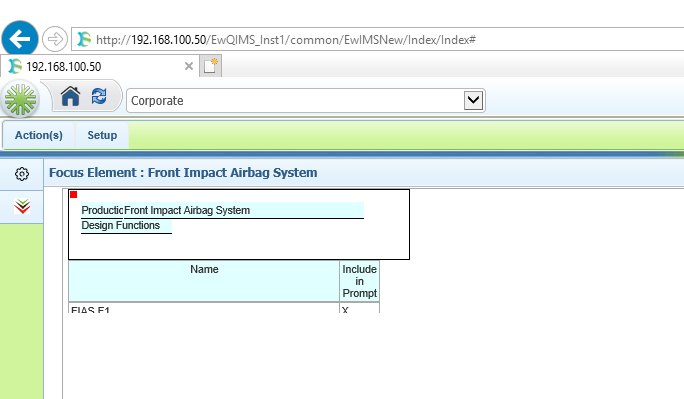Close the 192.168.100.50 browser tab

pos(189,66)
